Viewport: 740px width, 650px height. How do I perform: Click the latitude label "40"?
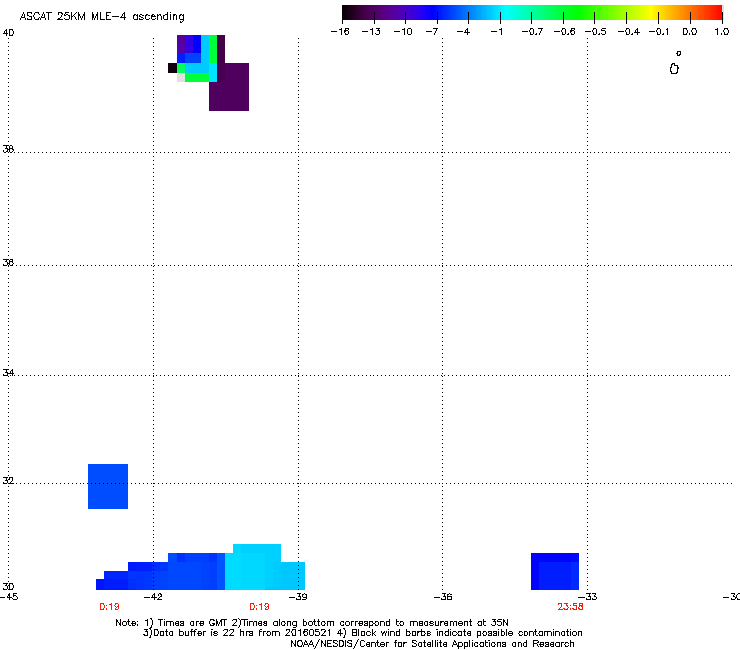[8, 33]
